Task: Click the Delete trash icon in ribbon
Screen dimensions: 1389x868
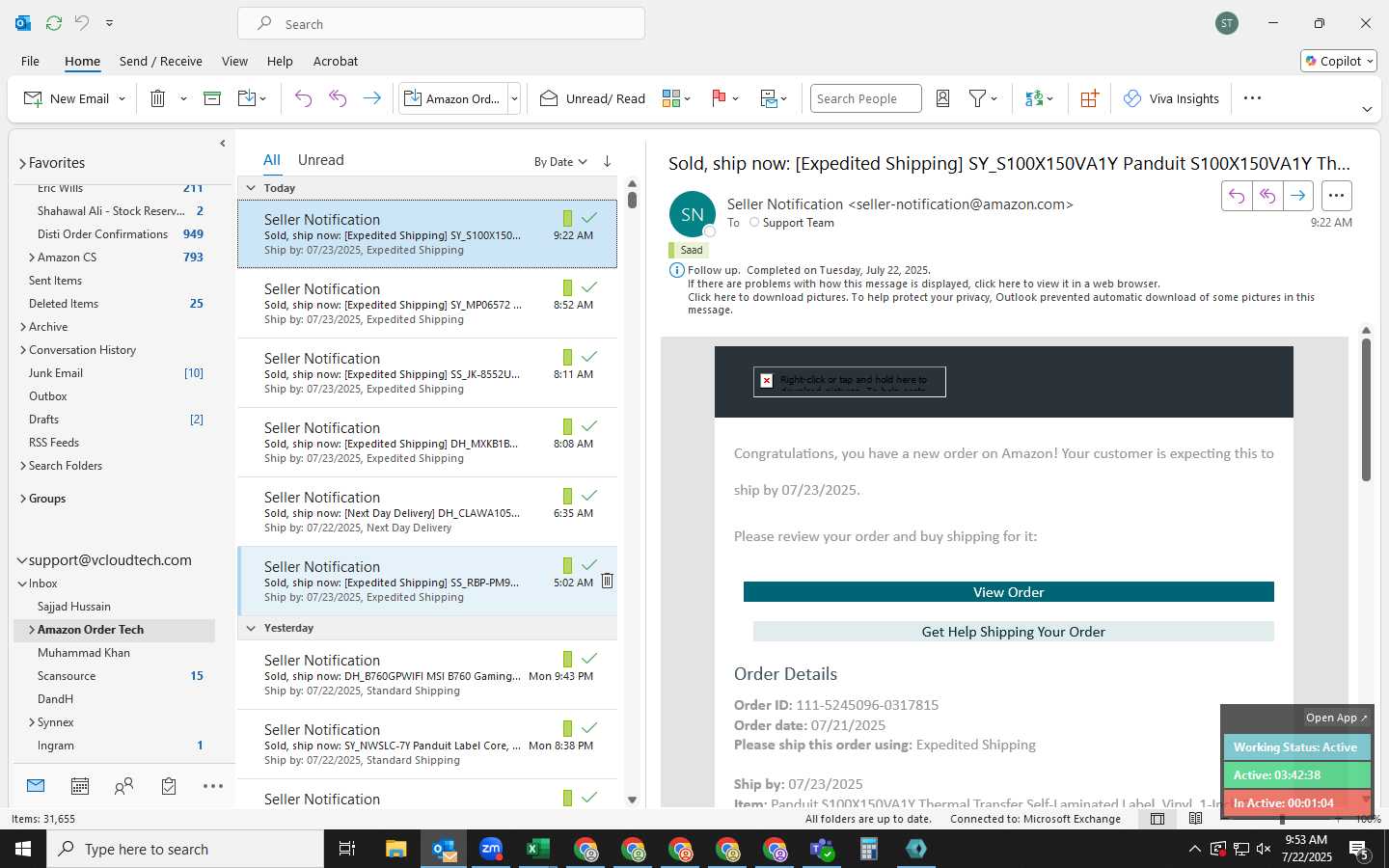Action: pos(158,98)
